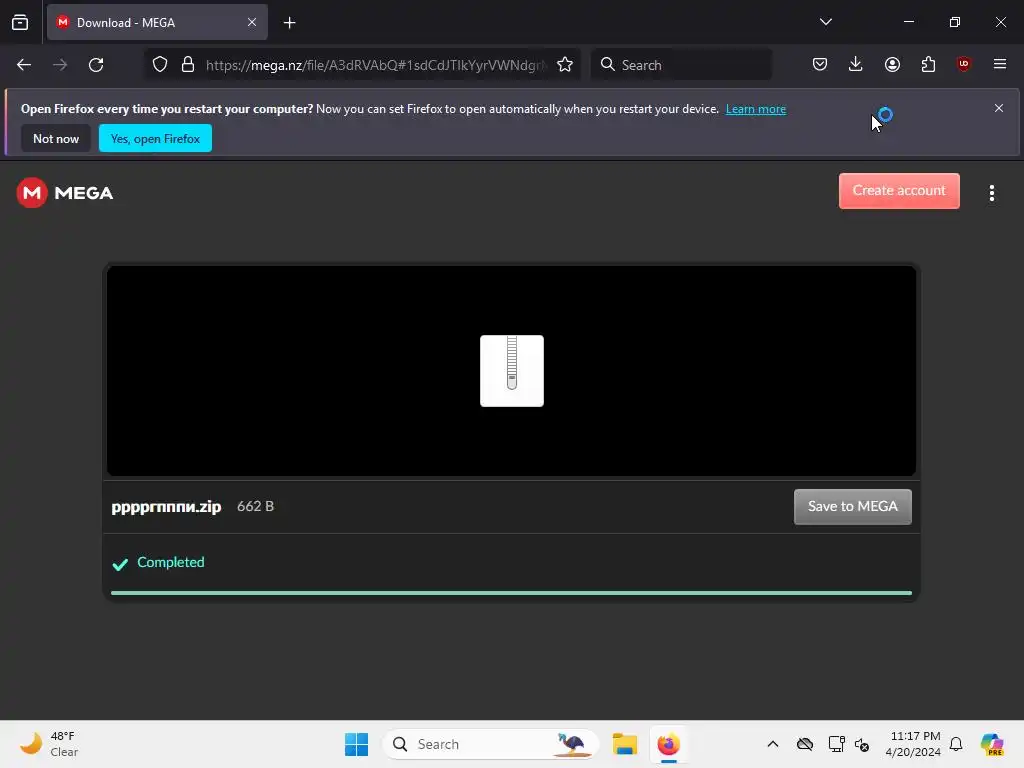Open File Explorer from taskbar

coord(624,744)
